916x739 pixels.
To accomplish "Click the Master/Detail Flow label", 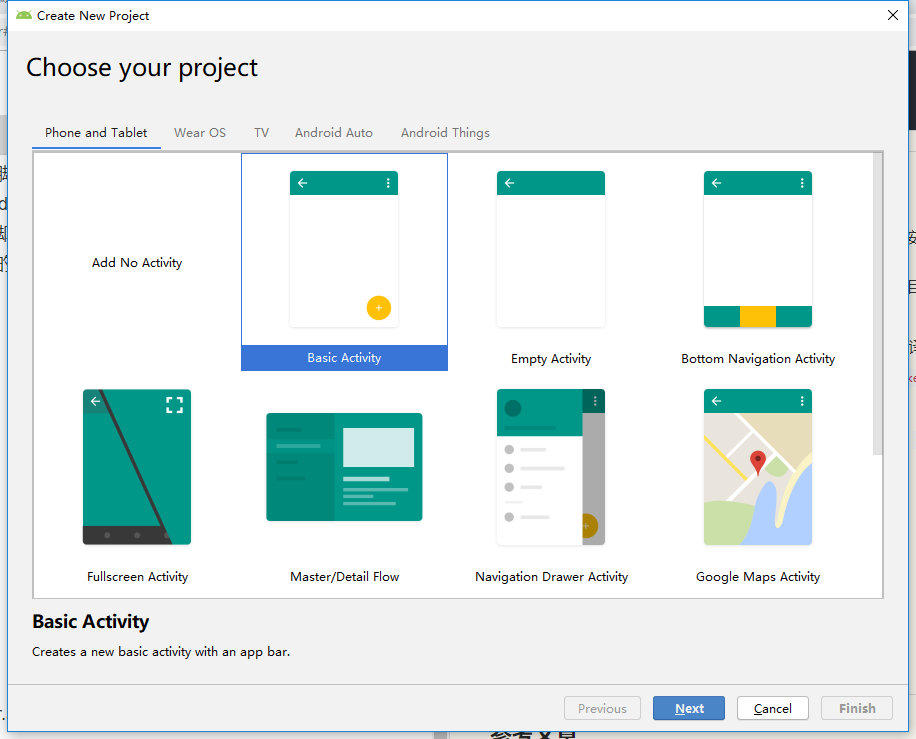I will click(x=345, y=577).
